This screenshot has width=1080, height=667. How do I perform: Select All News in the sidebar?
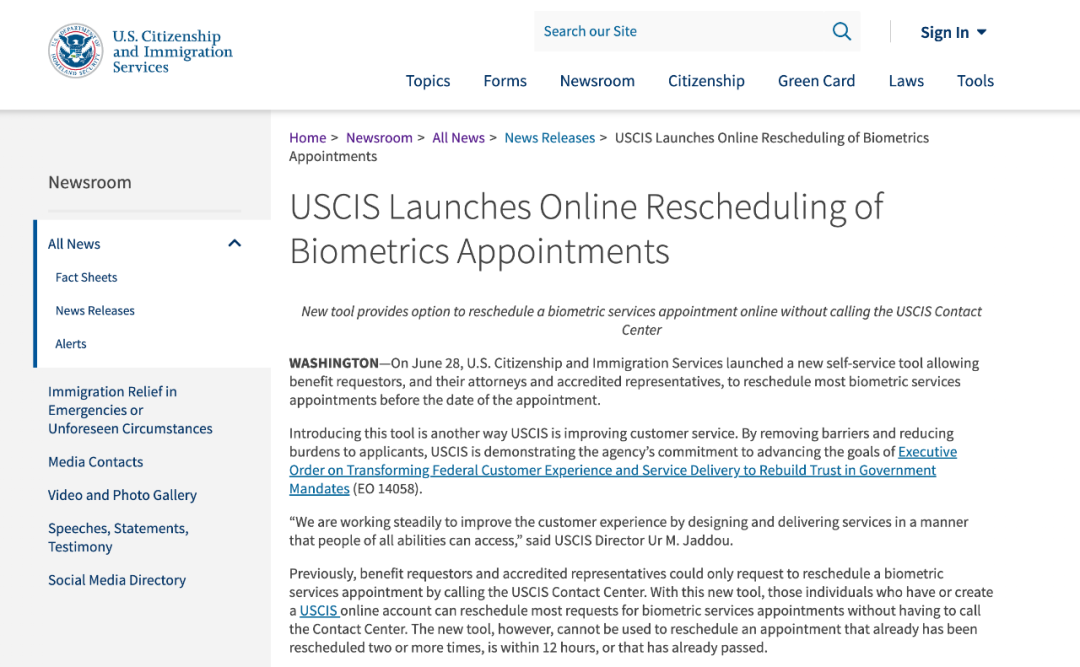tap(74, 244)
